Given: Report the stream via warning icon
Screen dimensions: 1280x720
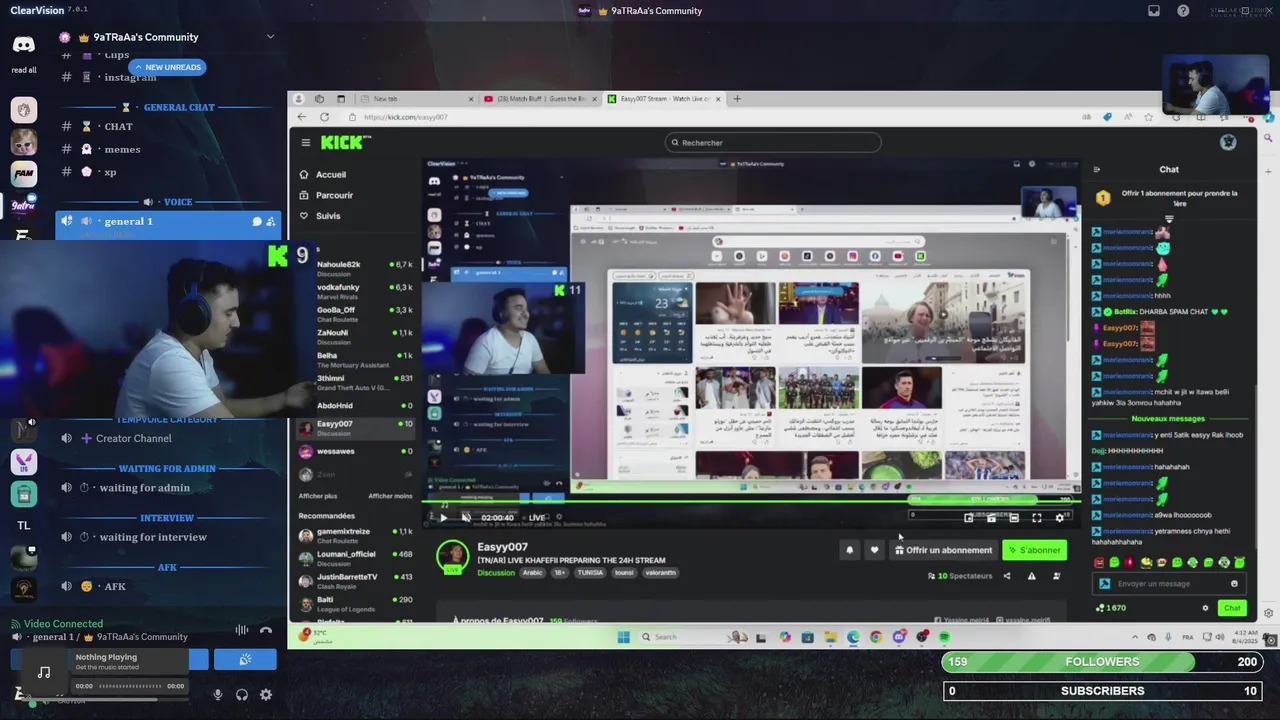Looking at the screenshot, I should click(1031, 576).
